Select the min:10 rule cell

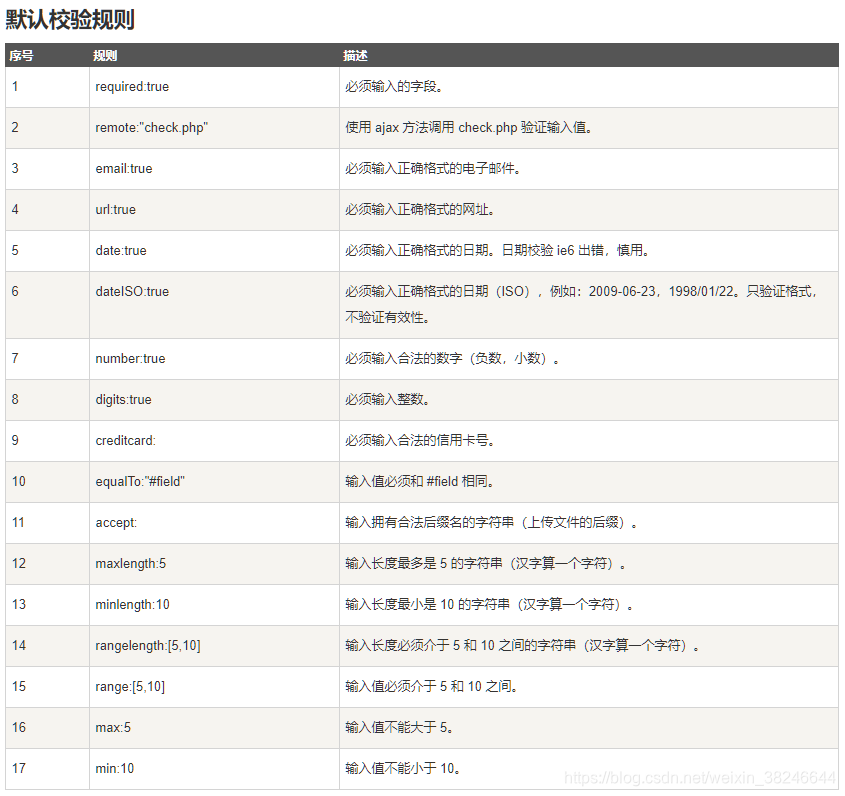(214, 769)
